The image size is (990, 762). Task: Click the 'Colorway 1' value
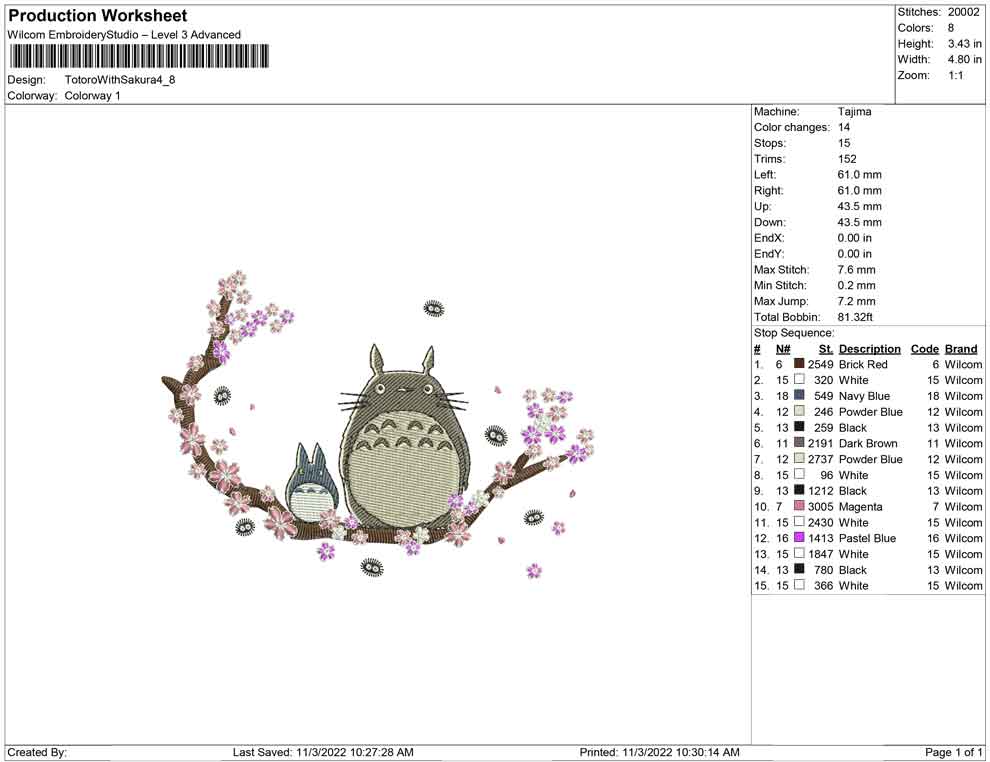(x=92, y=96)
